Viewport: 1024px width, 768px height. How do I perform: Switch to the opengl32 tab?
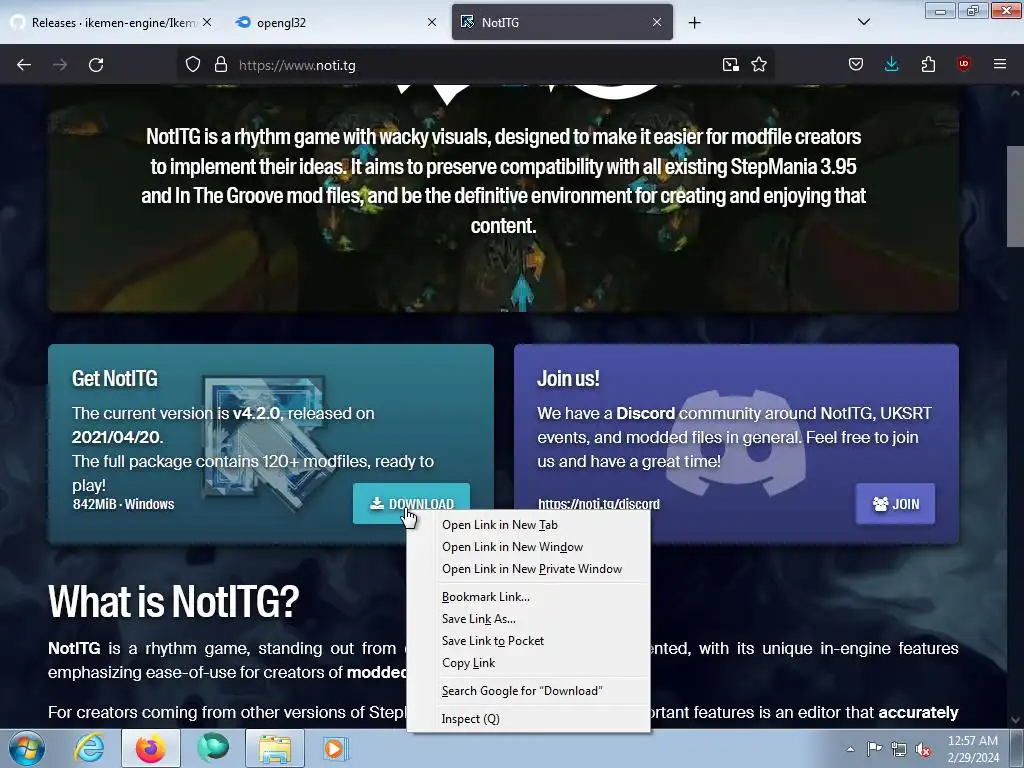click(335, 22)
